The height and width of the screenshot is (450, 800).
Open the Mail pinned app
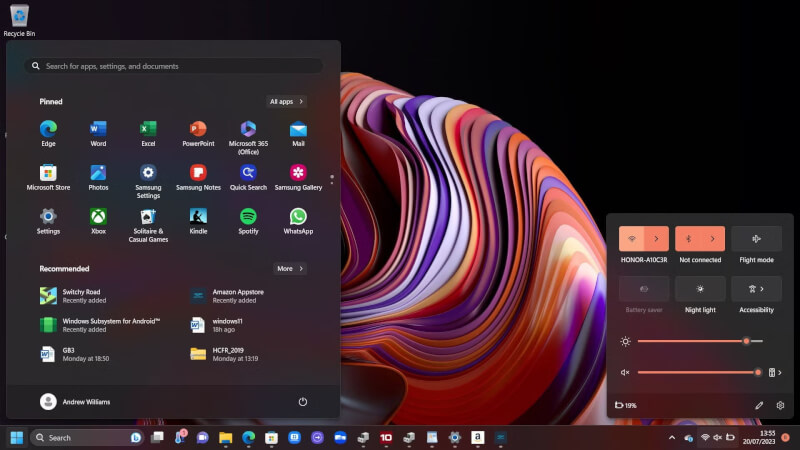pyautogui.click(x=298, y=134)
